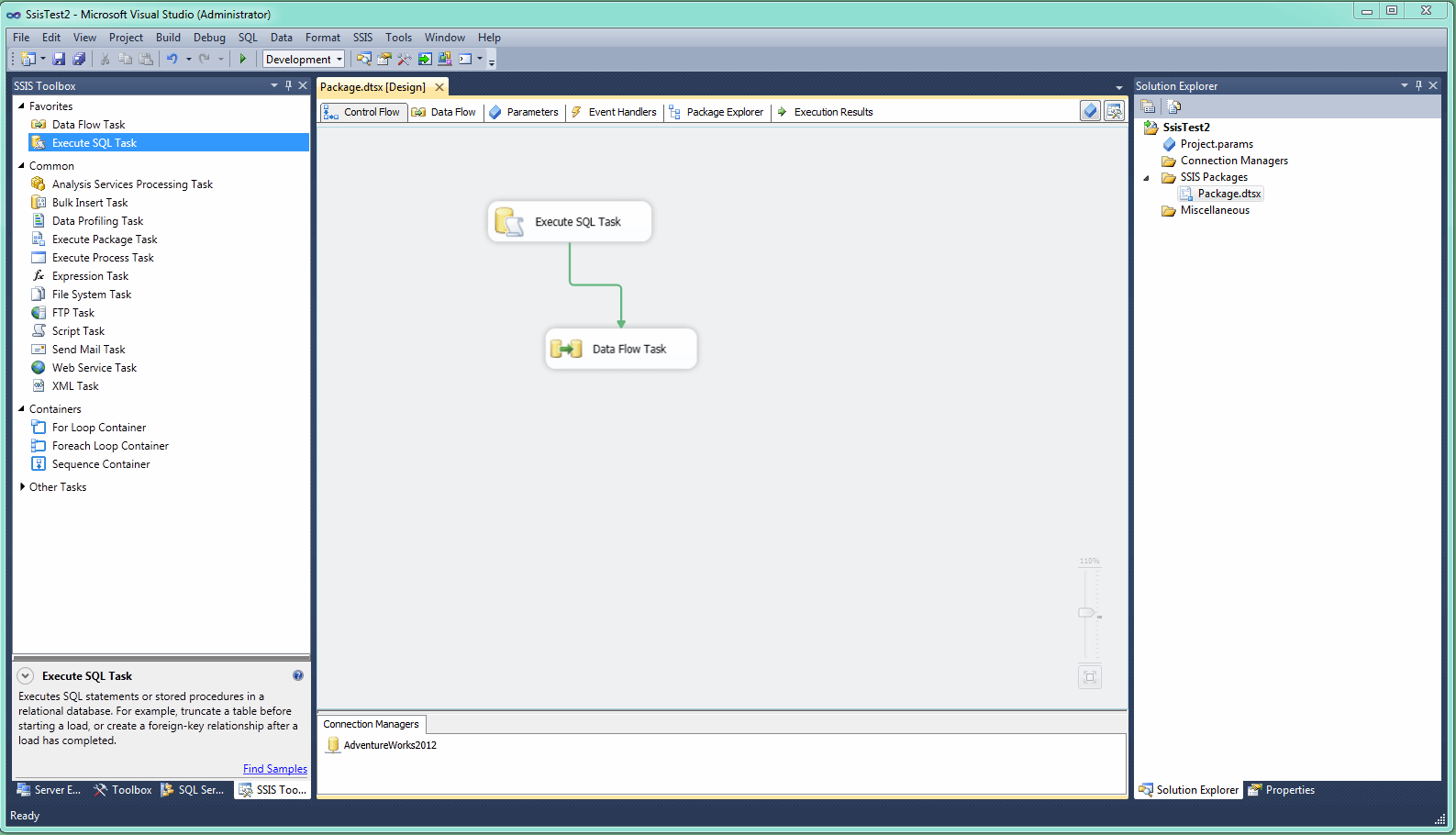1456x835 pixels.
Task: Open the Format menu
Action: (323, 38)
